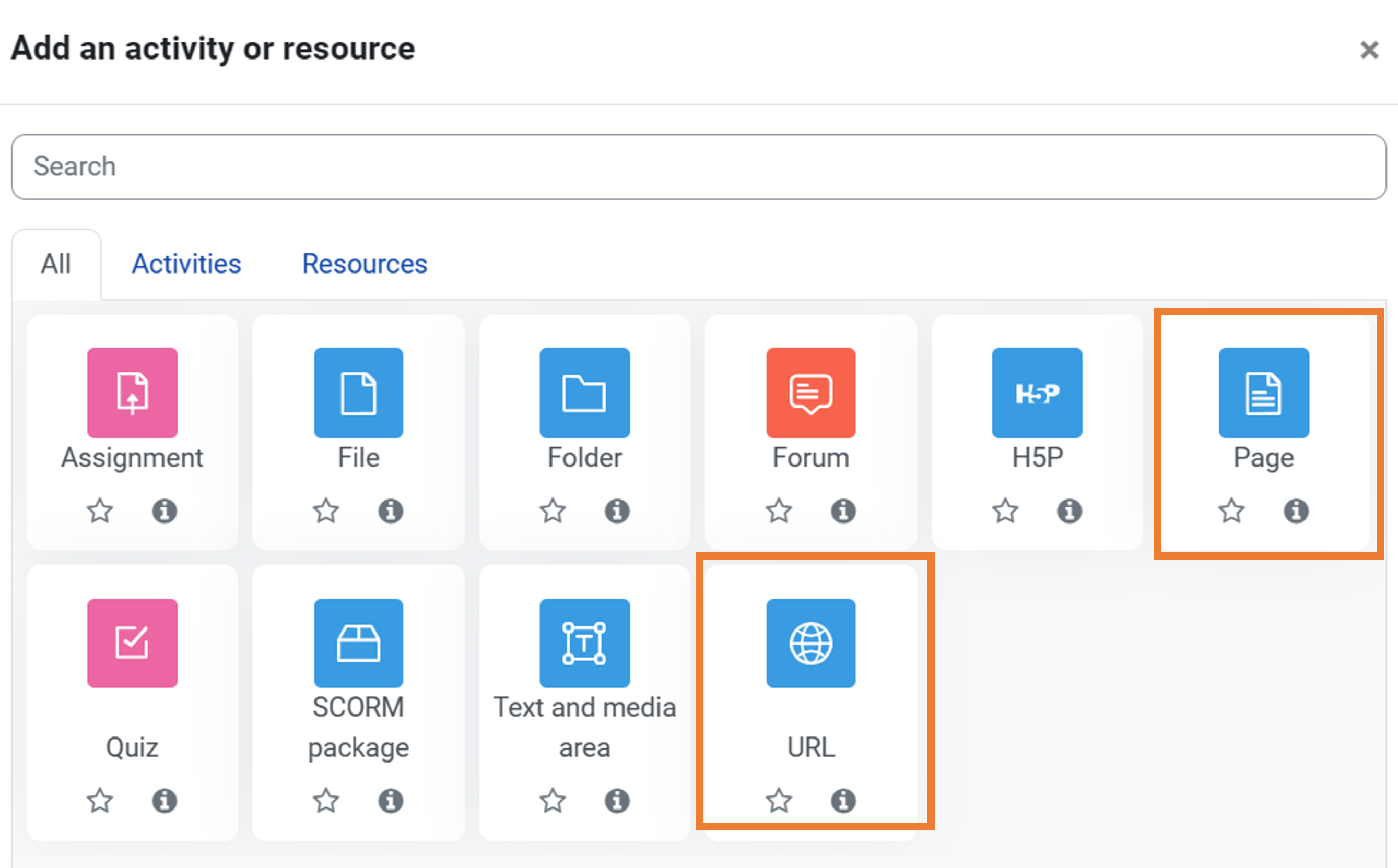The image size is (1398, 868).
Task: Add a Text and media area
Action: 584,643
